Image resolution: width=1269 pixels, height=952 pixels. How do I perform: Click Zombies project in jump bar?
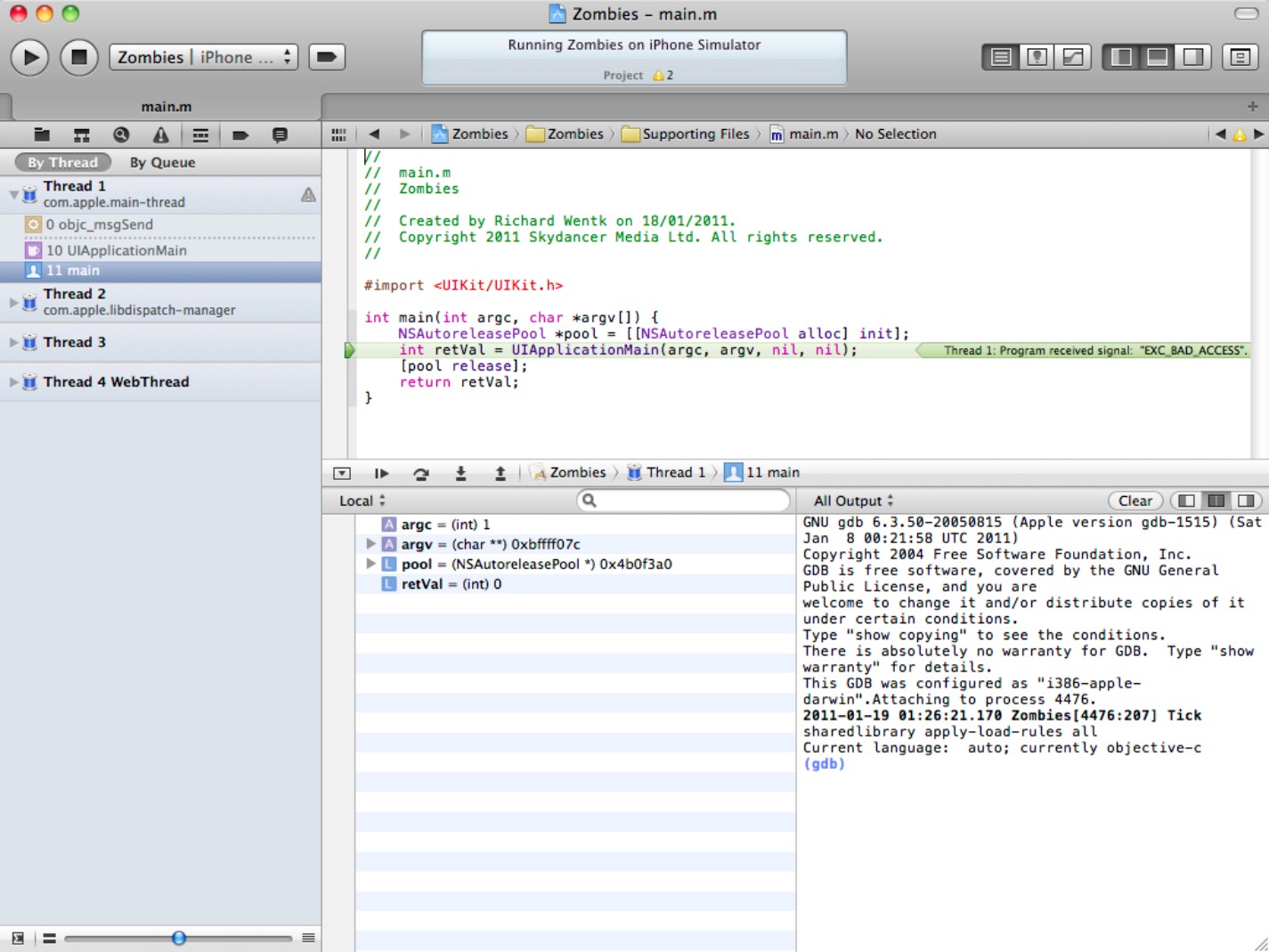470,134
